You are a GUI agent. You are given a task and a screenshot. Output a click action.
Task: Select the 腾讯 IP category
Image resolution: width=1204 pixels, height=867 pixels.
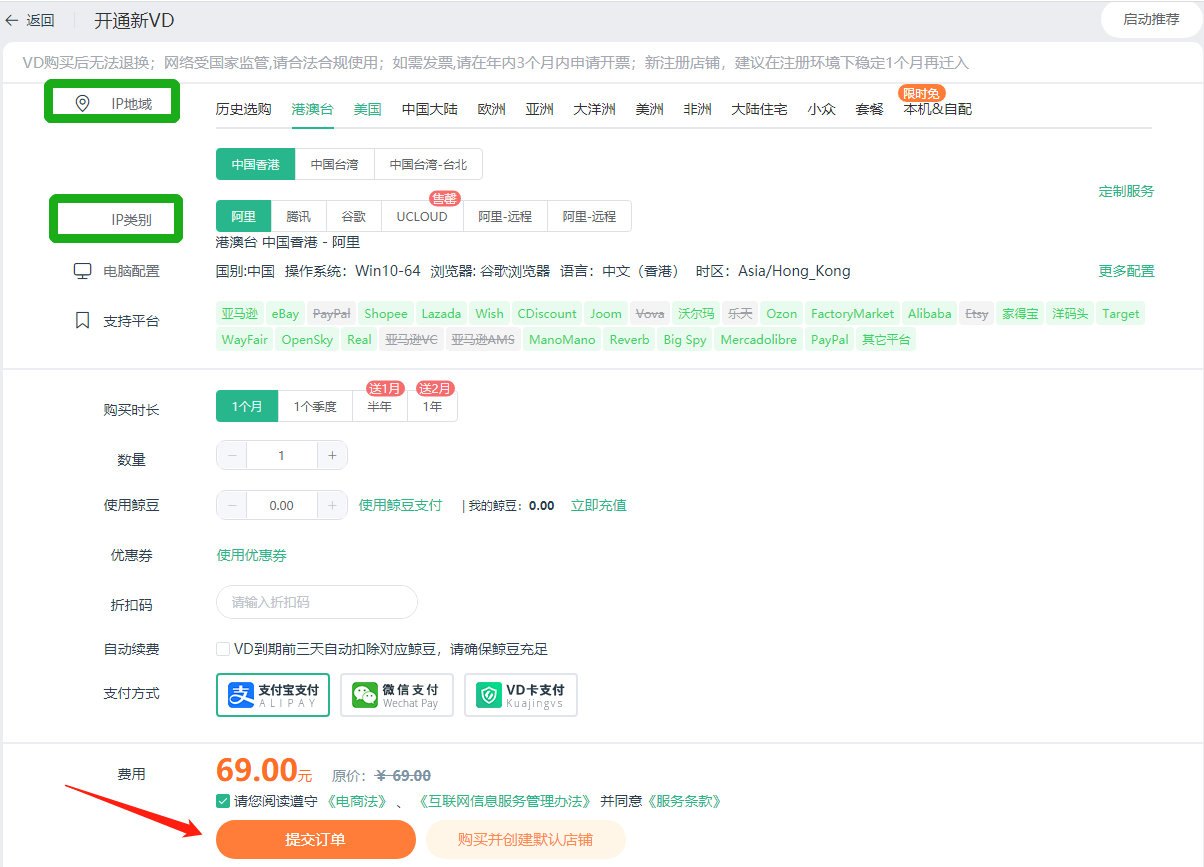point(298,216)
